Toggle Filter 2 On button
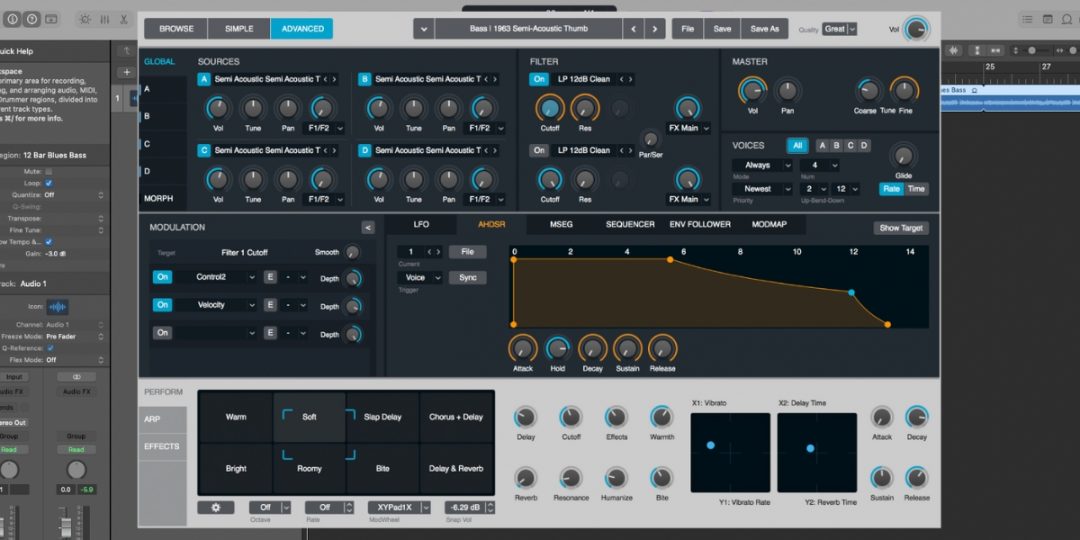Screen dimensions: 1080x540 539,150
